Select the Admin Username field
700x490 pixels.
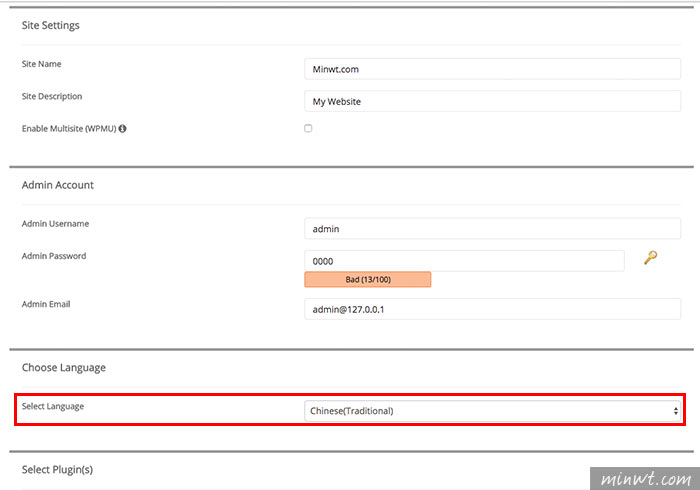pos(492,229)
